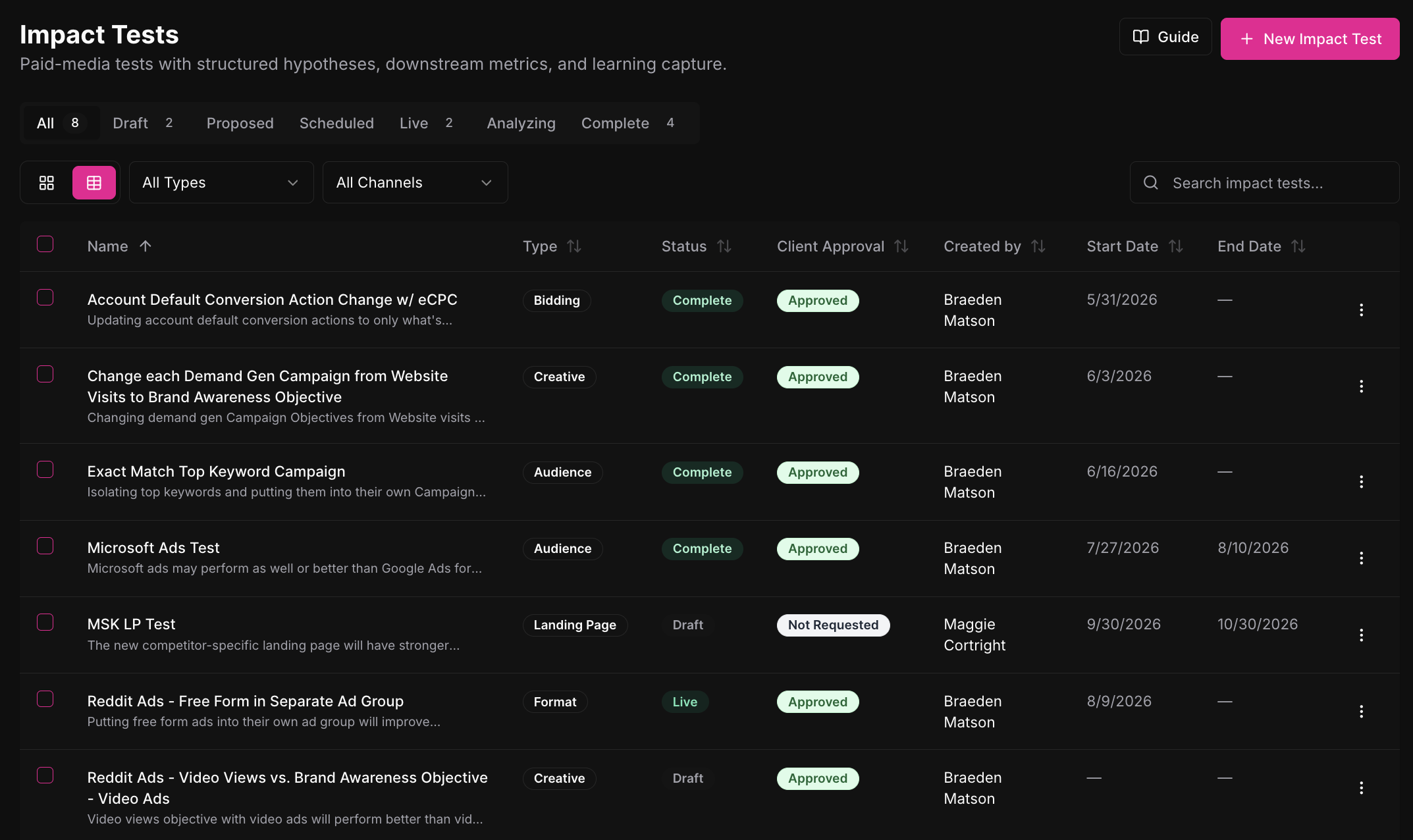Select the Proposed tab
1413x840 pixels.
(x=240, y=123)
